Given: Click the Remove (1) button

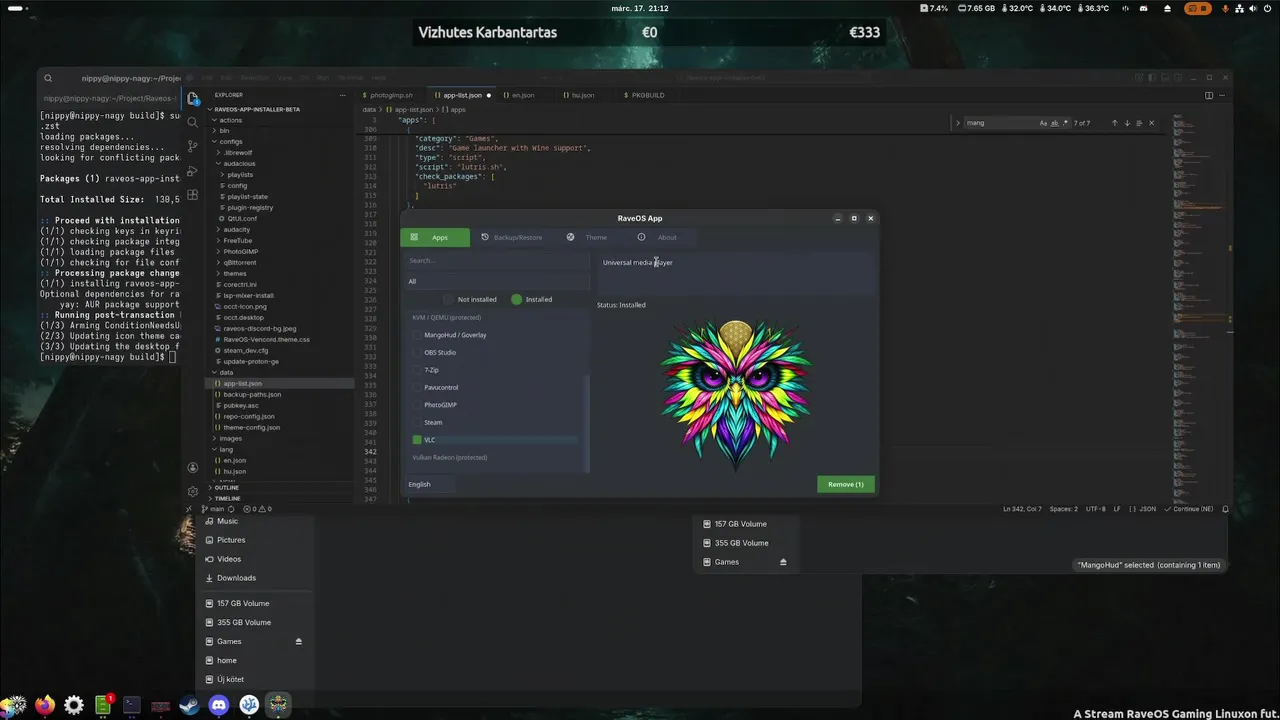Looking at the screenshot, I should tap(846, 484).
